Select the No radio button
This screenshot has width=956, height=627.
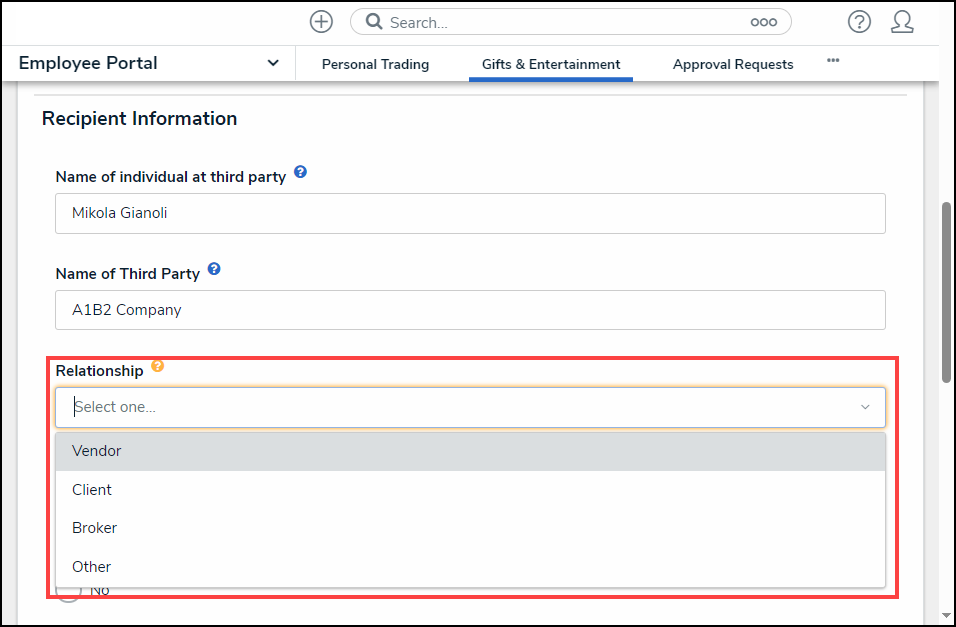[x=67, y=592]
